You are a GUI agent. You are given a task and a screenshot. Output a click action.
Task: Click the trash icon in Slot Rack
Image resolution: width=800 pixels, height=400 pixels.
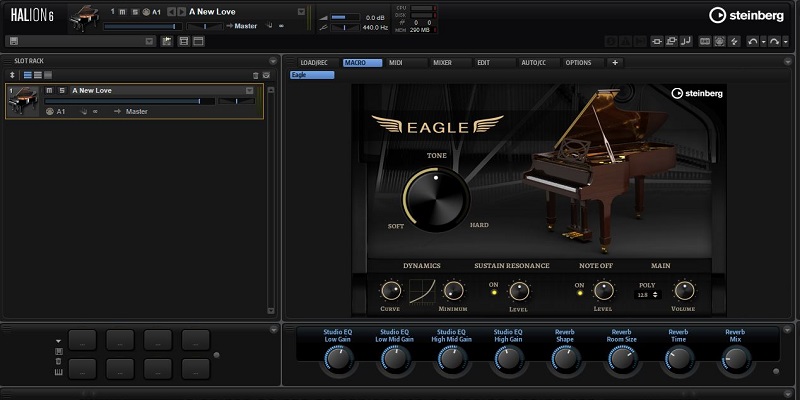click(x=256, y=75)
